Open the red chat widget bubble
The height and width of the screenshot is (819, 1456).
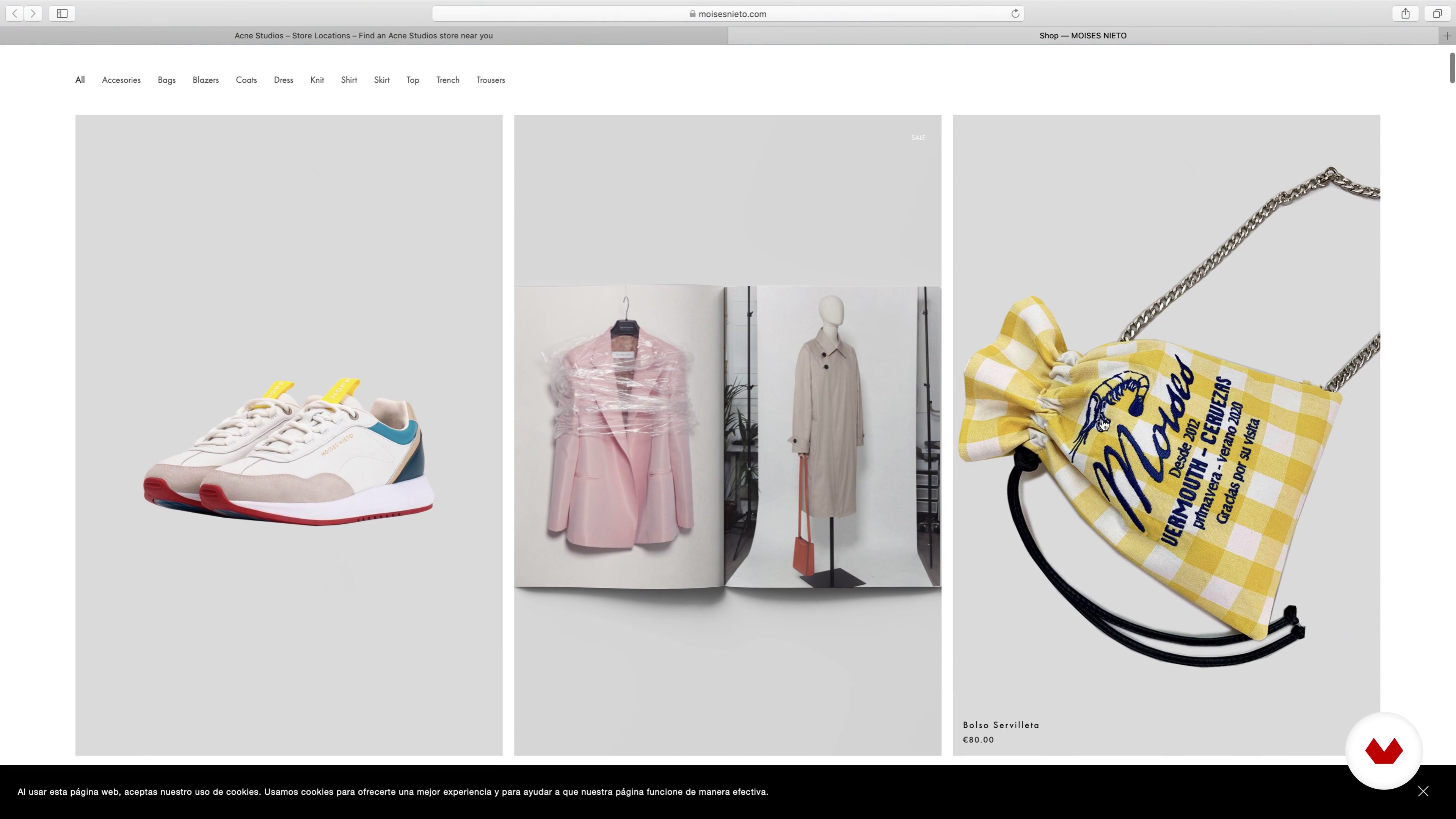pyautogui.click(x=1384, y=751)
